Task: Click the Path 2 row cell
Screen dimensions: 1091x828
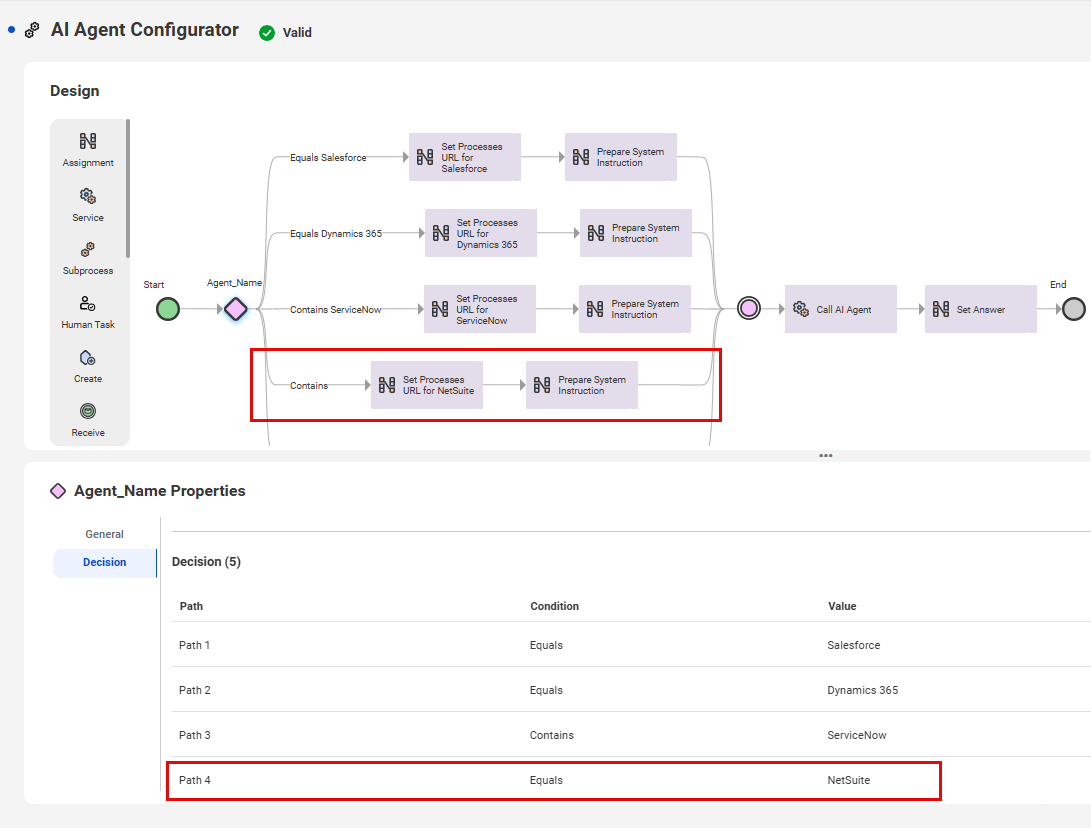Action: pyautogui.click(x=194, y=690)
